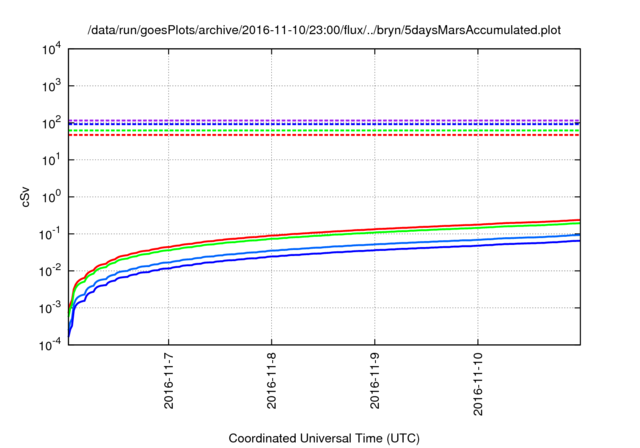
Task: Click the Coordinated Universal Time (UTC) label
Action: (x=324, y=438)
